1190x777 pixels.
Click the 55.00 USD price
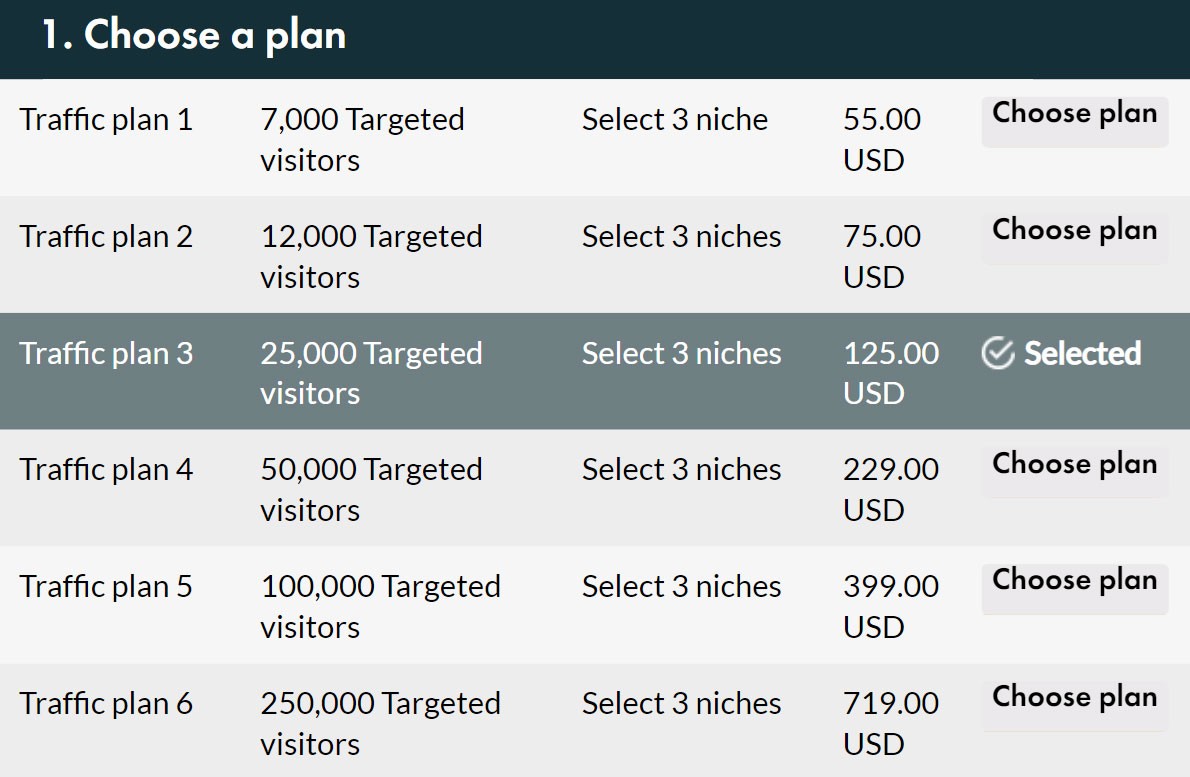[x=882, y=139]
